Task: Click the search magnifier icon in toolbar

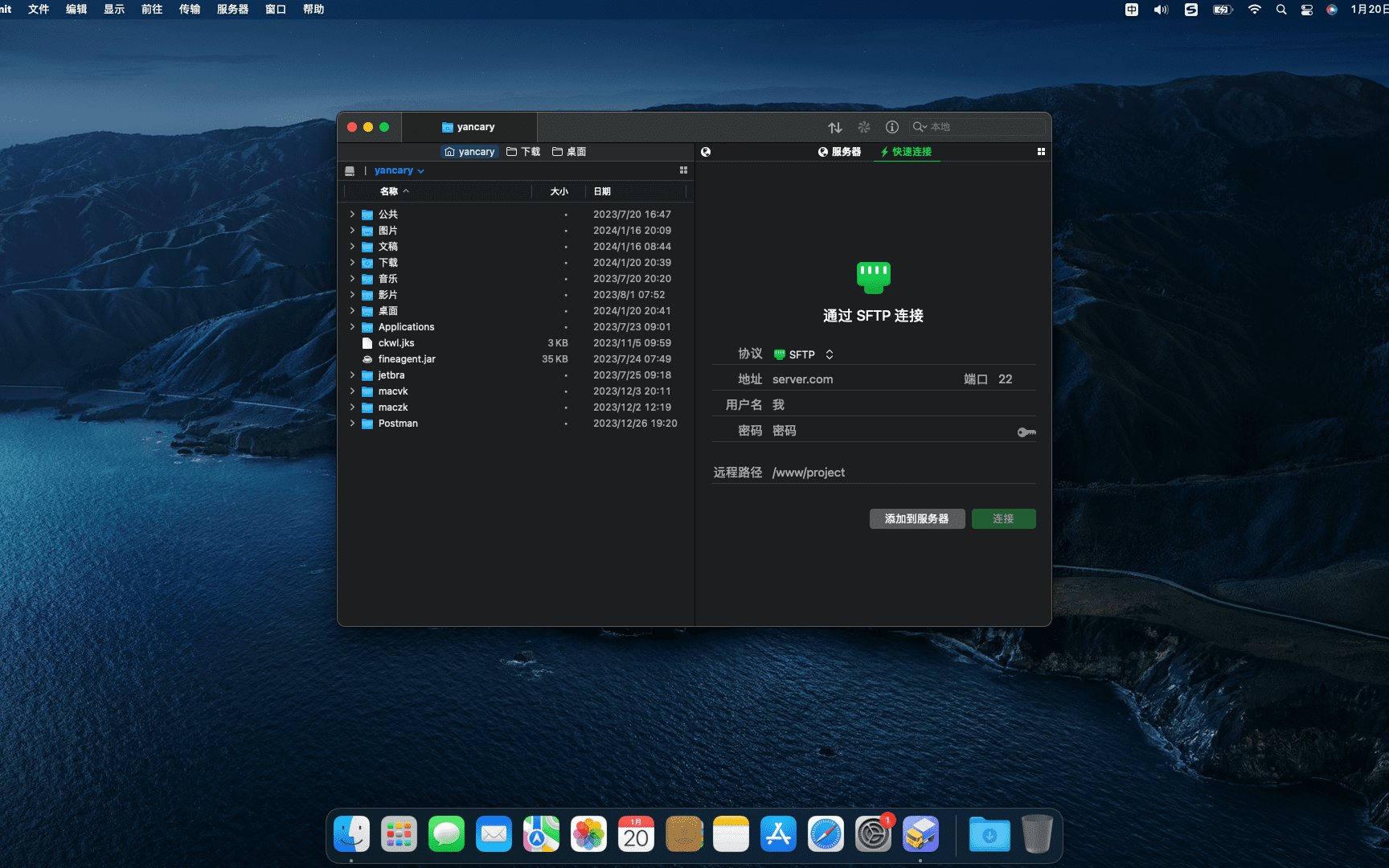Action: (x=919, y=127)
